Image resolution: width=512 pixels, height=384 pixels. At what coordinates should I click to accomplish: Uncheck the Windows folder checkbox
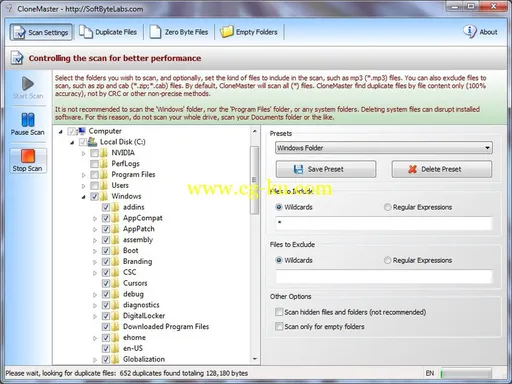[x=94, y=196]
